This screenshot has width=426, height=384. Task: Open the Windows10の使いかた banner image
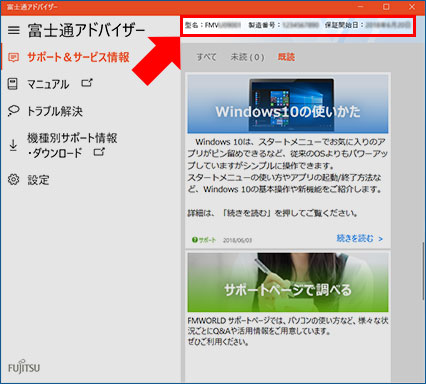(288, 104)
